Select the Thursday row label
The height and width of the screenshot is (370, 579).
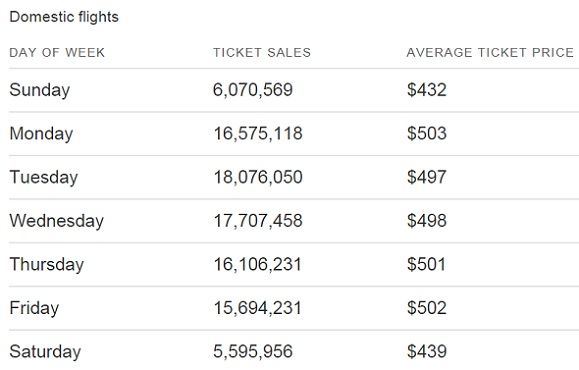pos(47,264)
